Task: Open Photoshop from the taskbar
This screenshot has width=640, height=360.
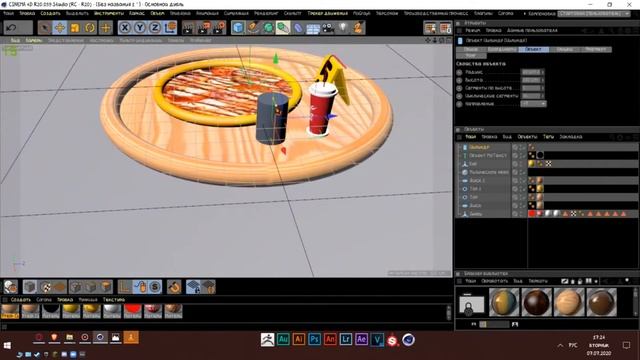Action: 314,339
